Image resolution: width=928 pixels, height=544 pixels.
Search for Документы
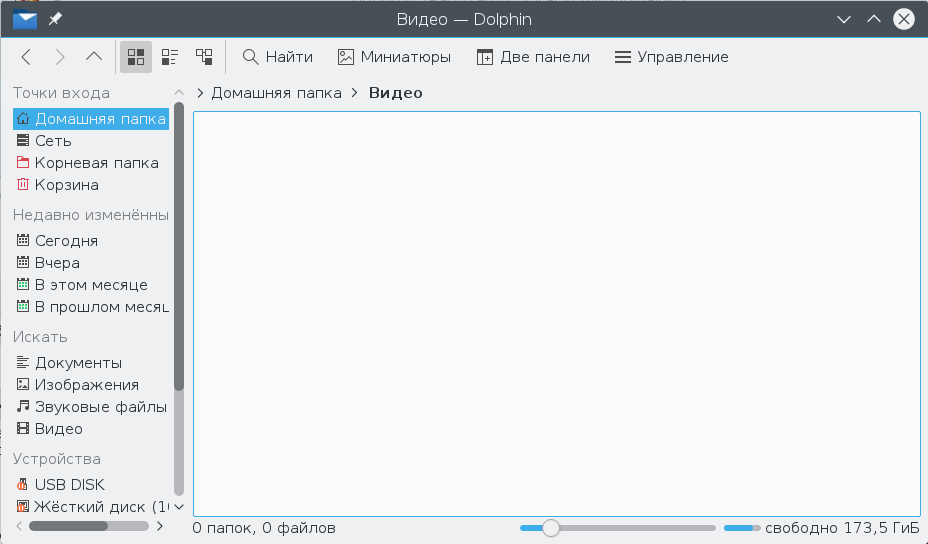coord(91,362)
